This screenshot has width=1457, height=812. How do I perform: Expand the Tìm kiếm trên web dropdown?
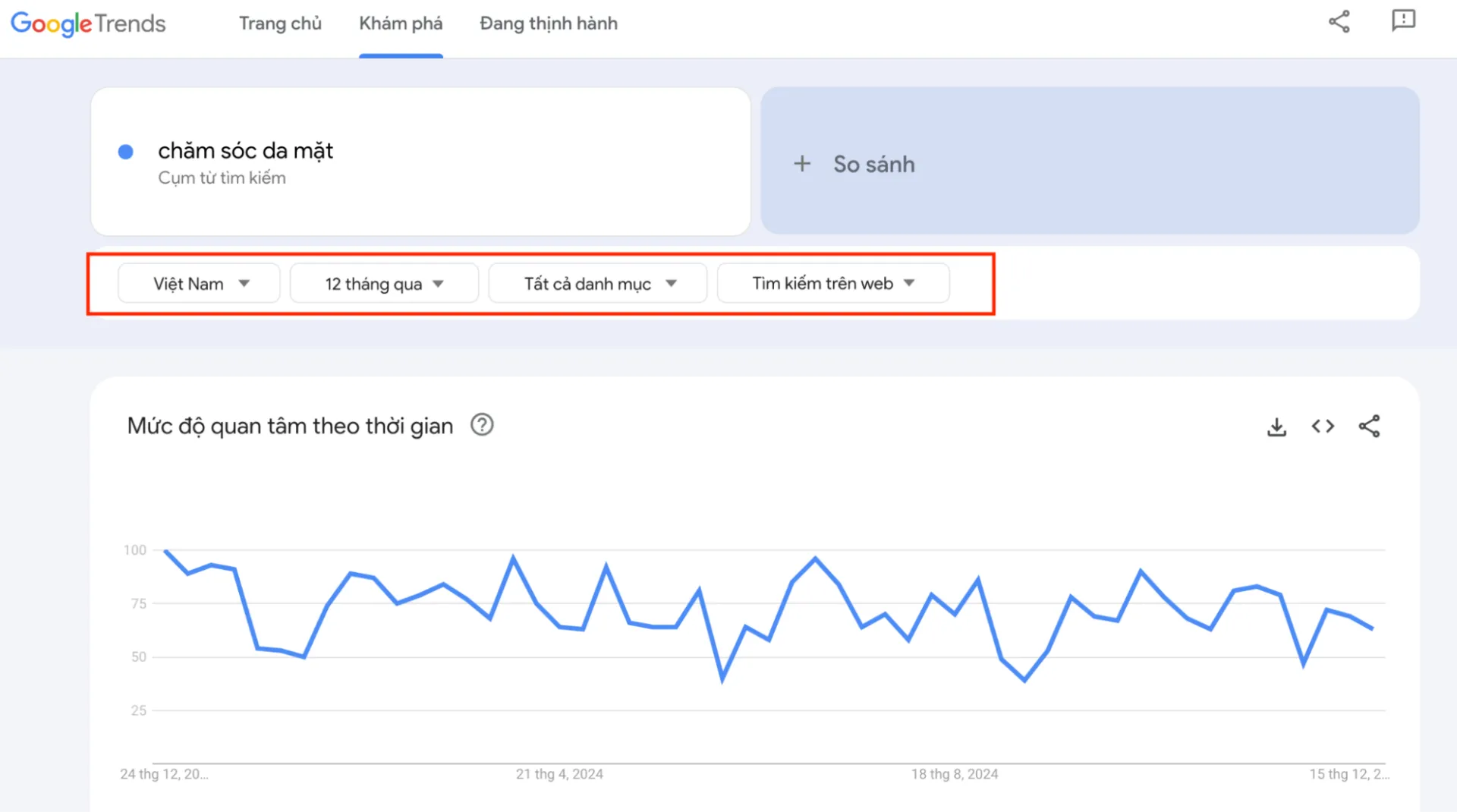tap(832, 284)
